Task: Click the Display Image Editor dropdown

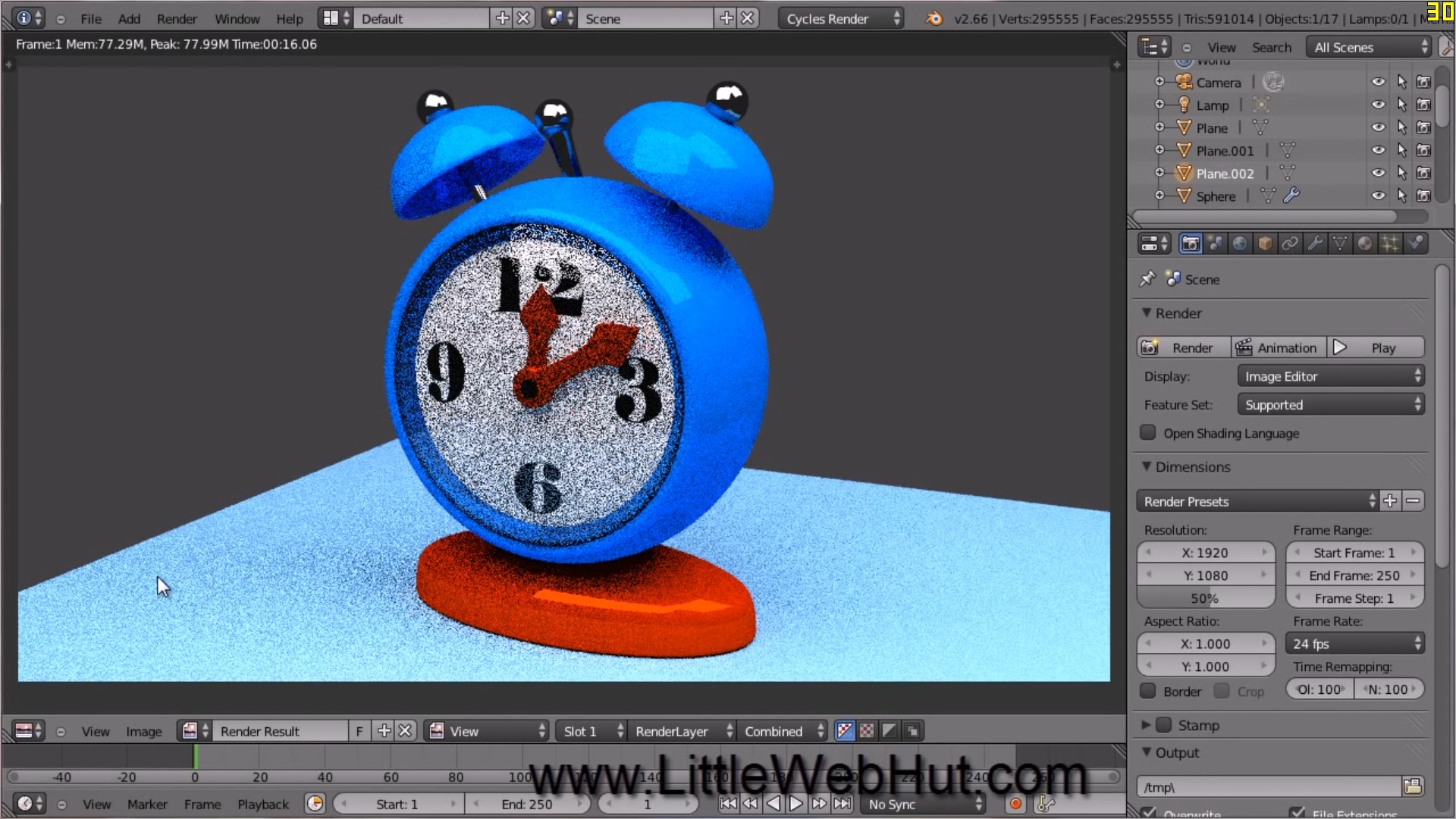Action: click(x=1330, y=376)
